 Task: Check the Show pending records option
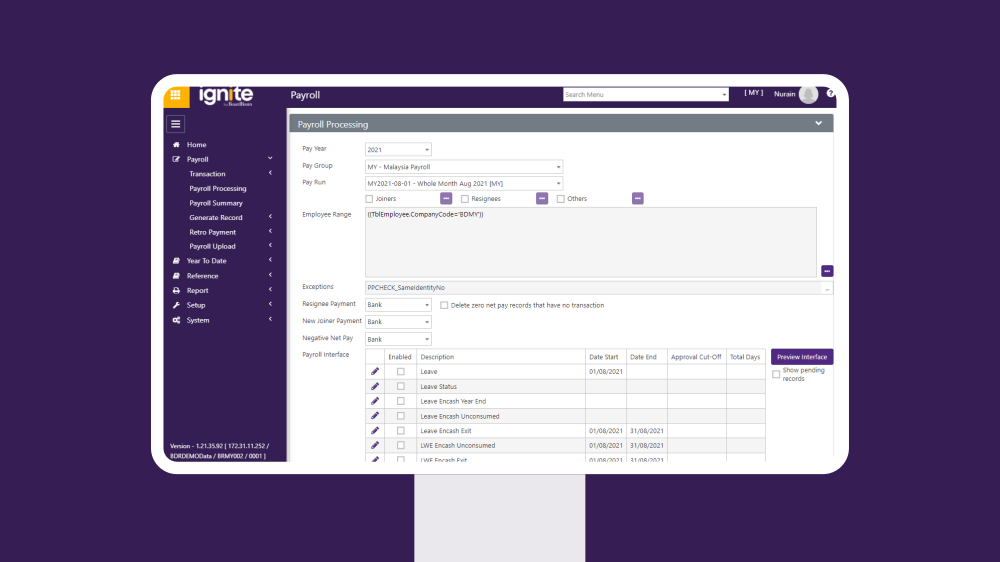[776, 374]
